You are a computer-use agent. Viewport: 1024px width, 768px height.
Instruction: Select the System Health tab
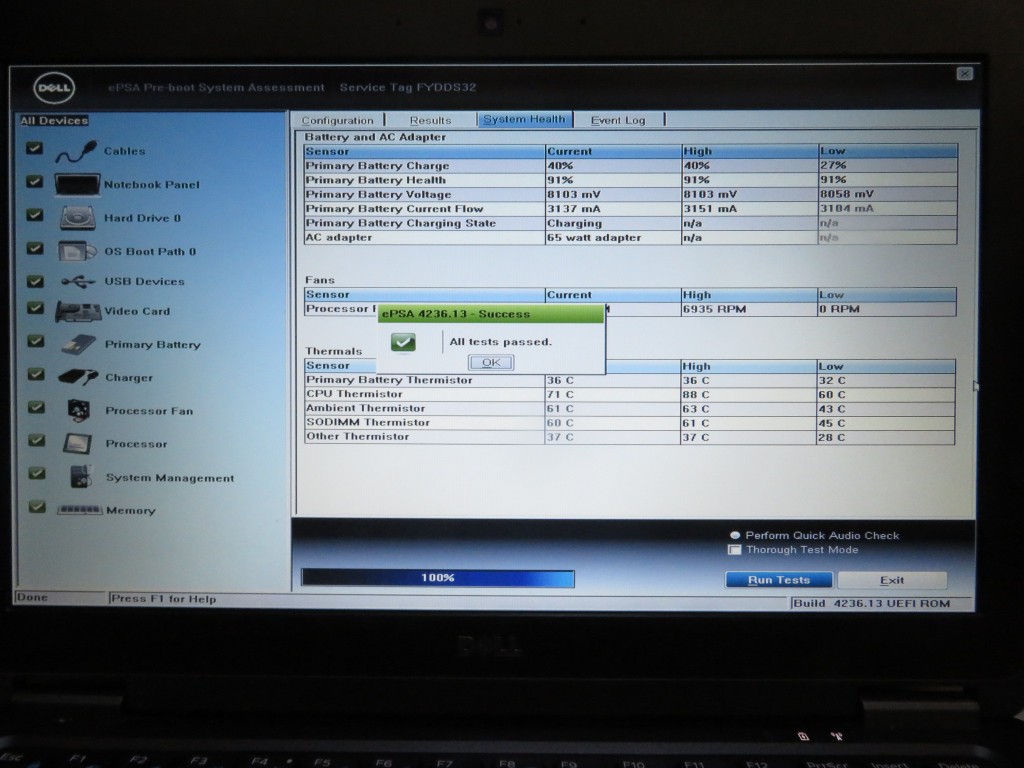(x=524, y=119)
